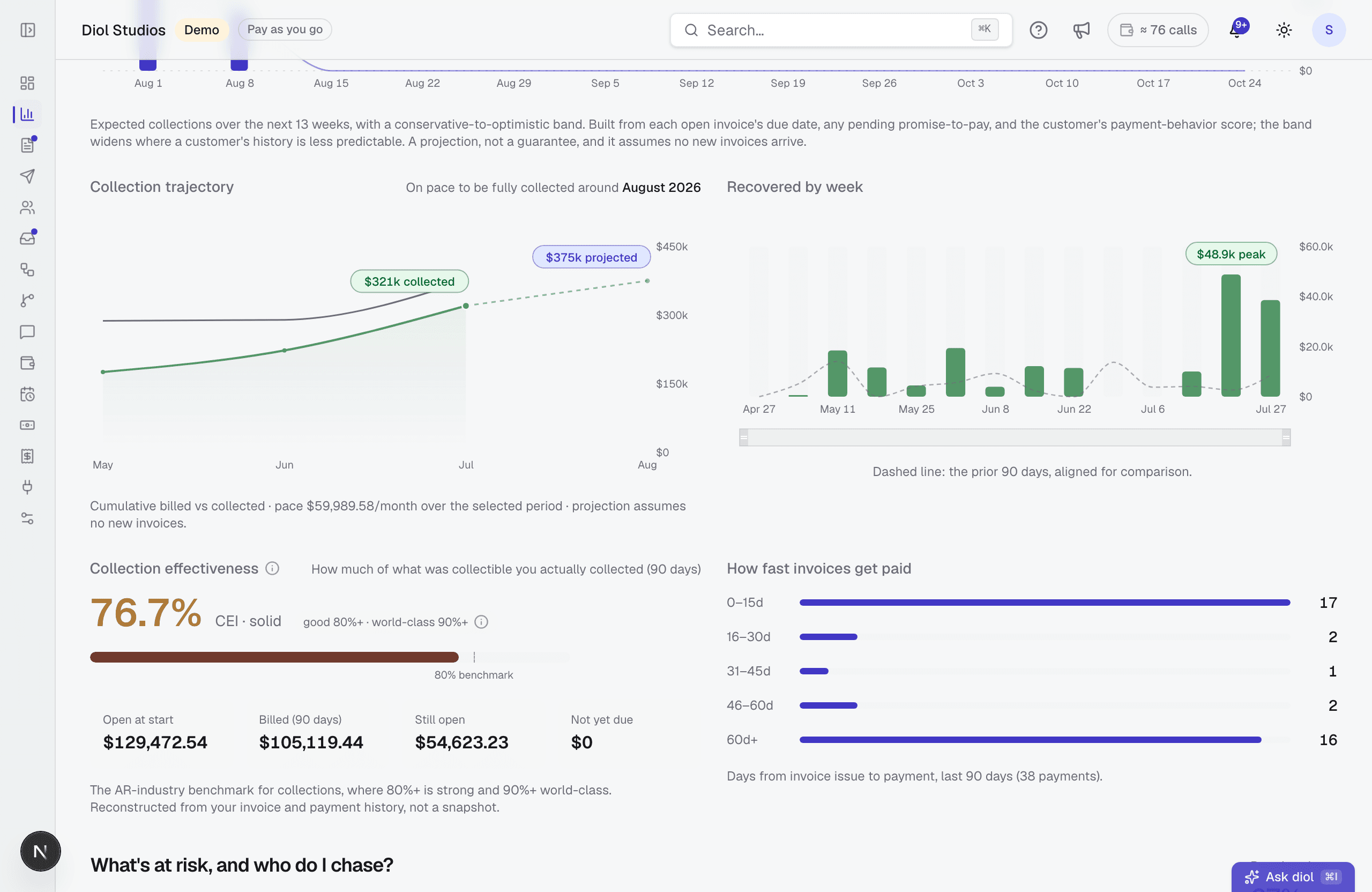The width and height of the screenshot is (1372, 892).
Task: Click the $129,472.54 Open at start value
Action: tap(155, 742)
